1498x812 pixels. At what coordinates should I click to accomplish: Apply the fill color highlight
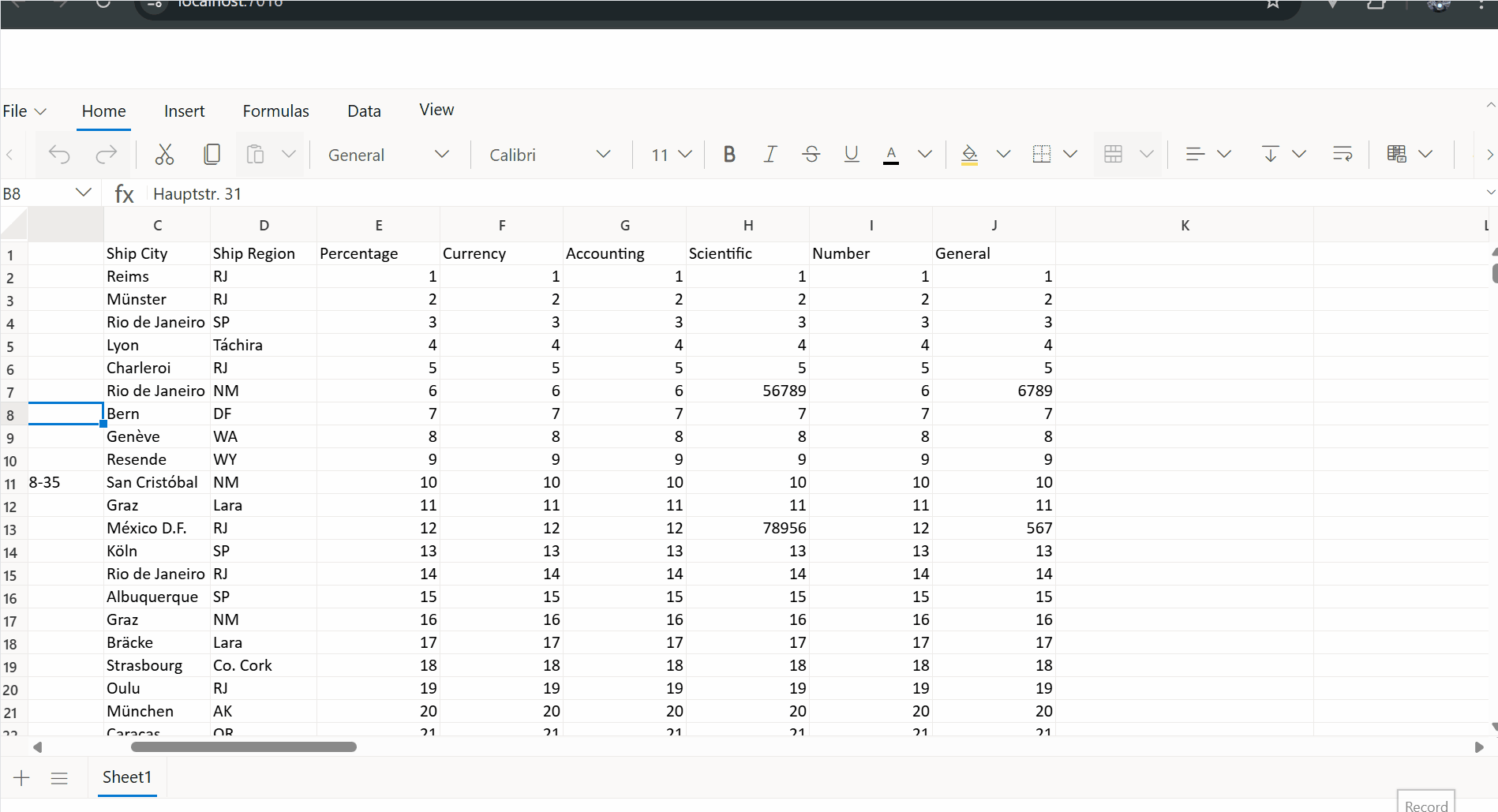tap(968, 154)
